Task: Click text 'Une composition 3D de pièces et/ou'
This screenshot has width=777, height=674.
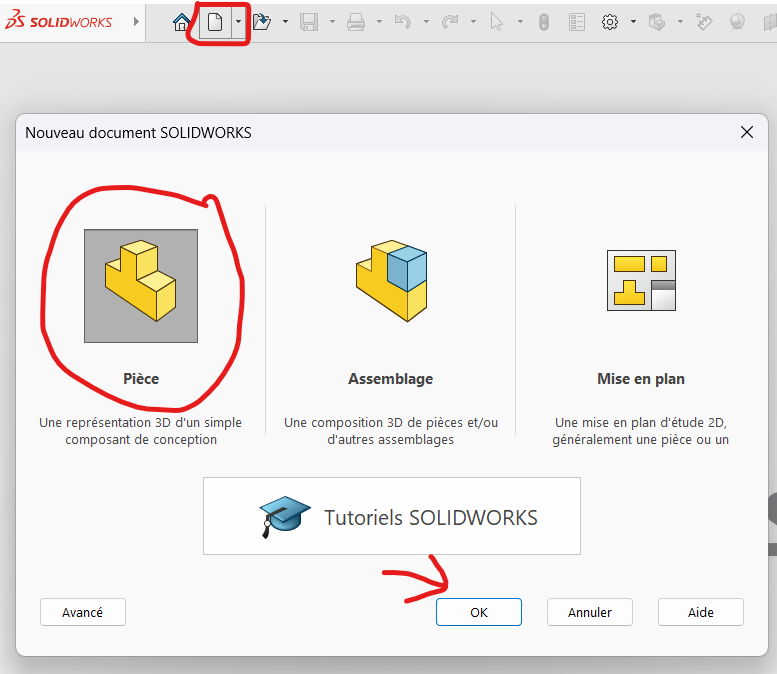Action: [391, 422]
